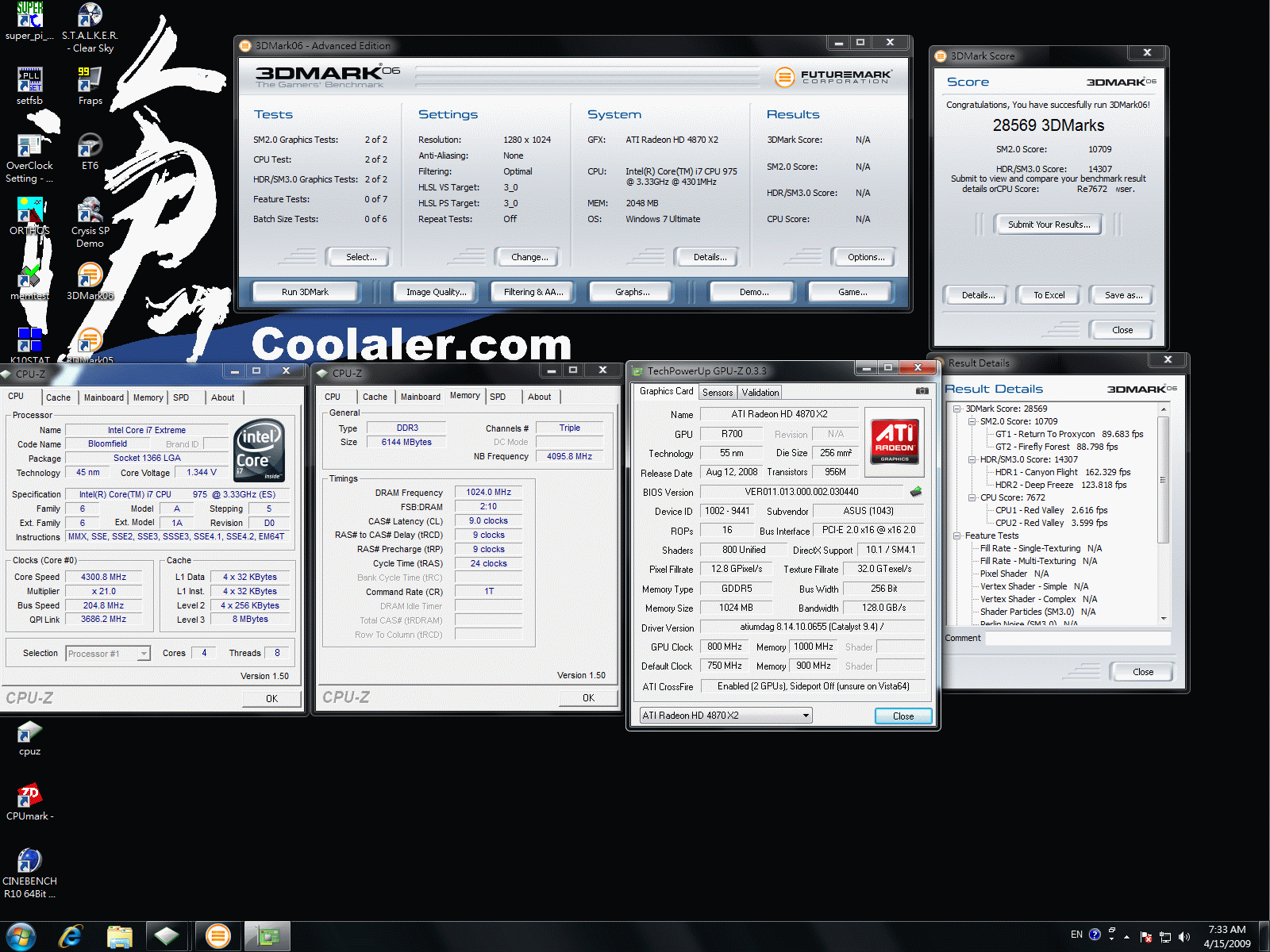Open the ORTHOS desktop icon
Screen dimensions: 1270x952
(29, 217)
